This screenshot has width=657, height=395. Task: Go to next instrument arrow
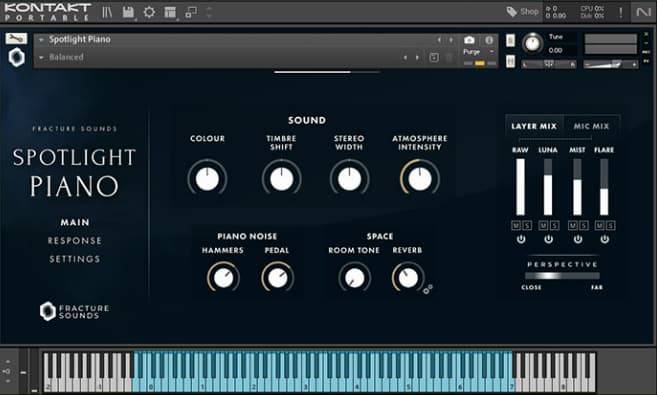pyautogui.click(x=451, y=40)
